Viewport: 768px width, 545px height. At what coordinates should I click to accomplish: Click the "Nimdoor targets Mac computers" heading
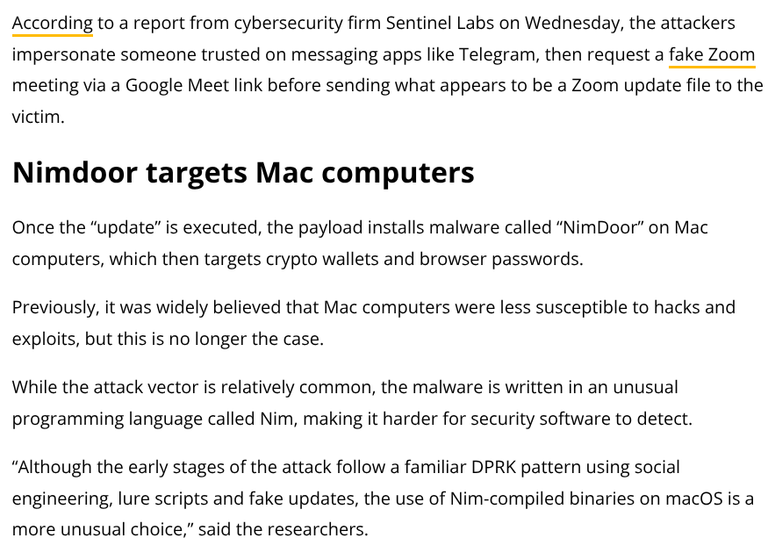click(x=243, y=172)
